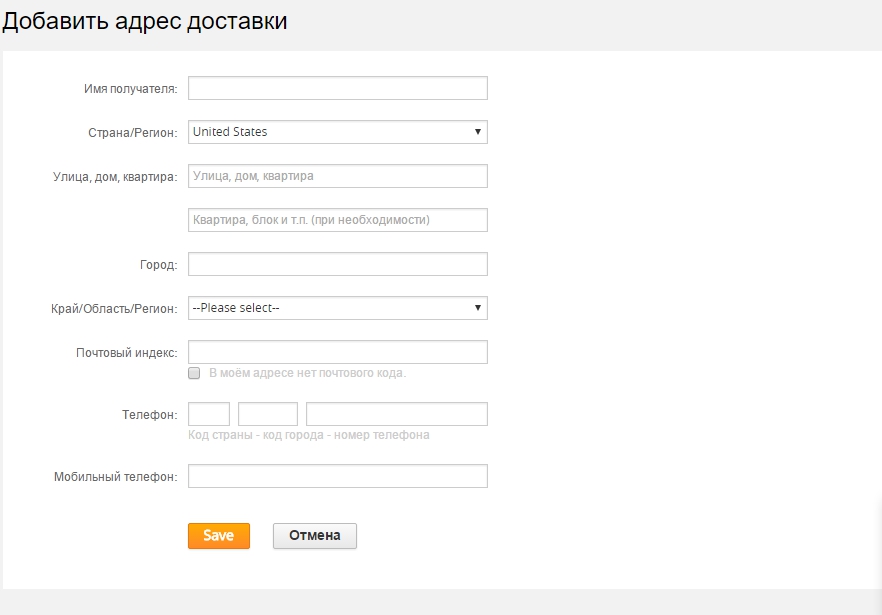Click the "Край/Область/Регион:" label
Image resolution: width=882 pixels, height=615 pixels.
click(x=113, y=309)
